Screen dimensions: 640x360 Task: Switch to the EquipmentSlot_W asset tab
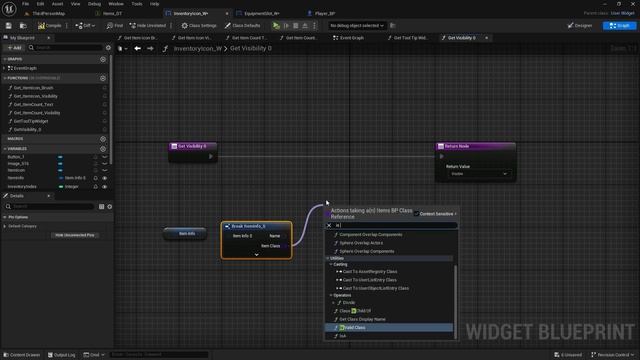tap(262, 13)
